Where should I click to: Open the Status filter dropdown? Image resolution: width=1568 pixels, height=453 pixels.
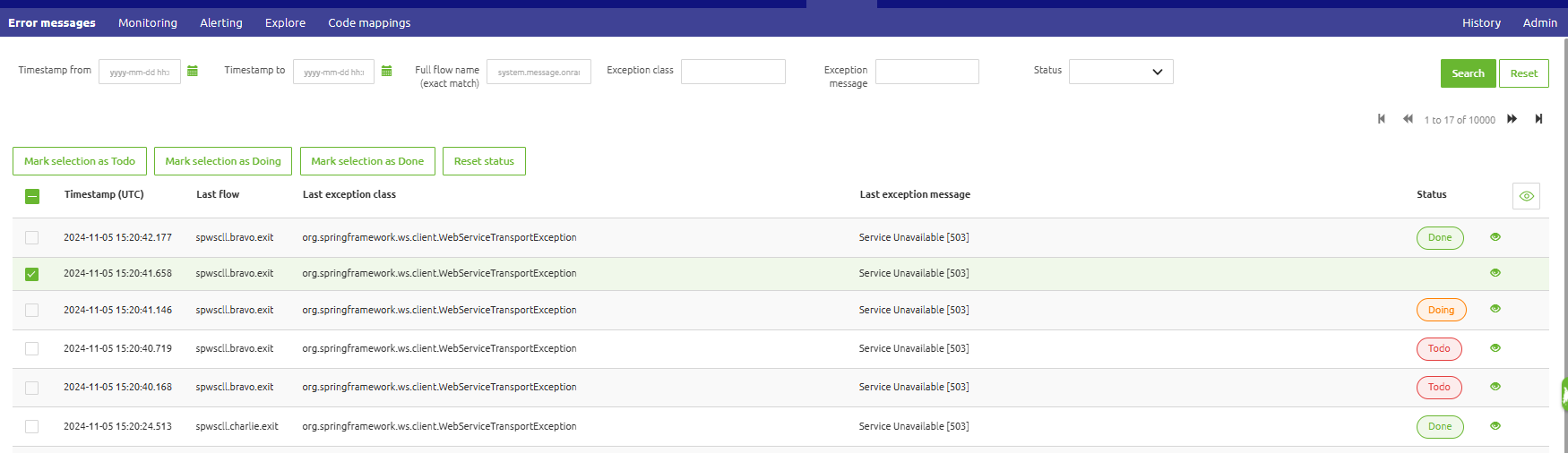(1121, 72)
